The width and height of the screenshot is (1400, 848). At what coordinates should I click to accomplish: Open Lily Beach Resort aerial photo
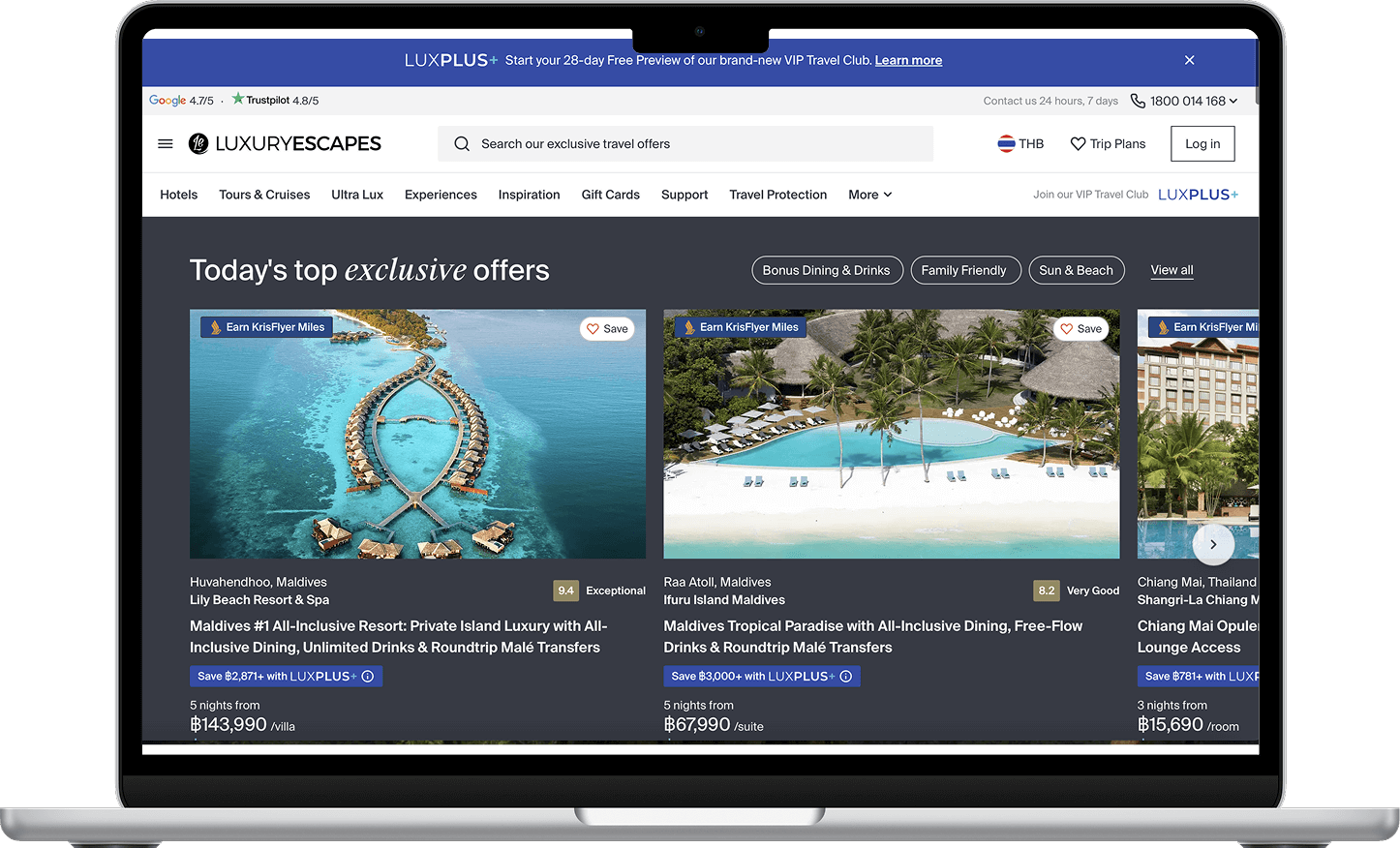click(417, 434)
